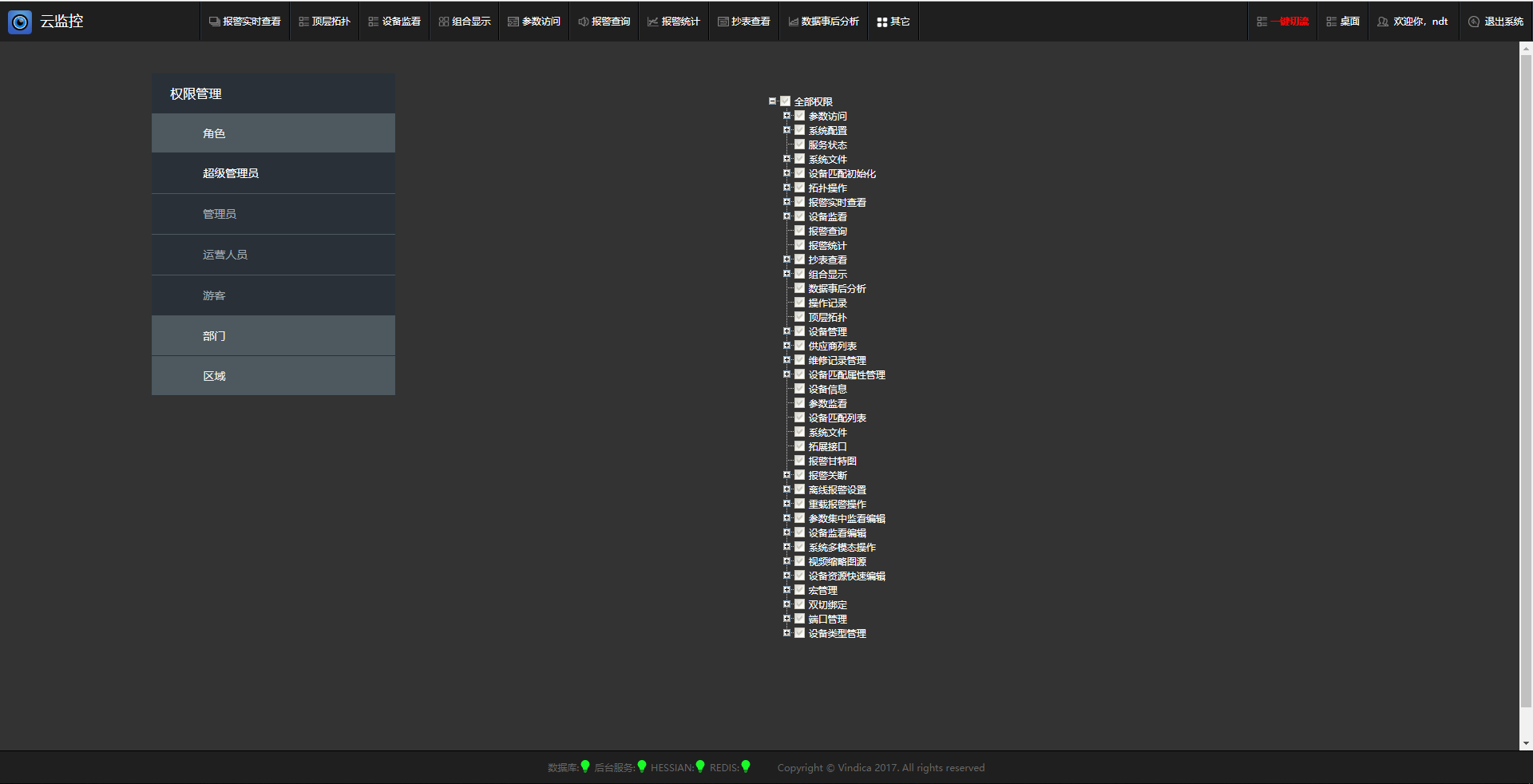The width and height of the screenshot is (1533, 784).
Task: Open the 区域 section in sidebar
Action: (x=214, y=376)
